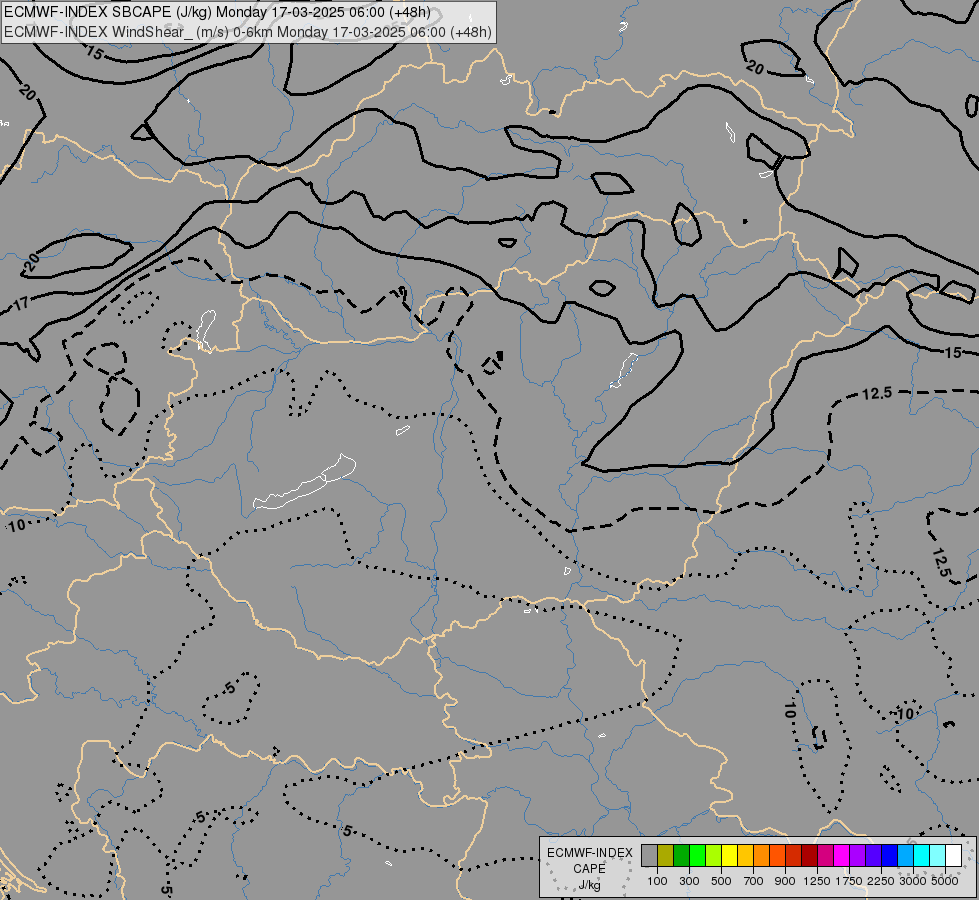
Task: Select the amber legend swatch
Action: pyautogui.click(x=745, y=856)
